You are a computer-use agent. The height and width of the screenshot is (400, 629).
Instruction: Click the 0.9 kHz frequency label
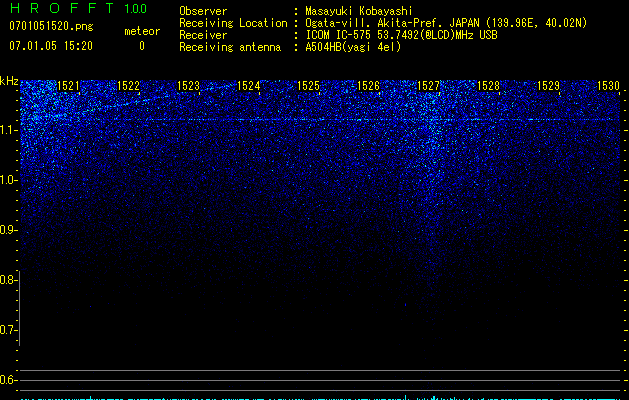pyautogui.click(x=8, y=230)
